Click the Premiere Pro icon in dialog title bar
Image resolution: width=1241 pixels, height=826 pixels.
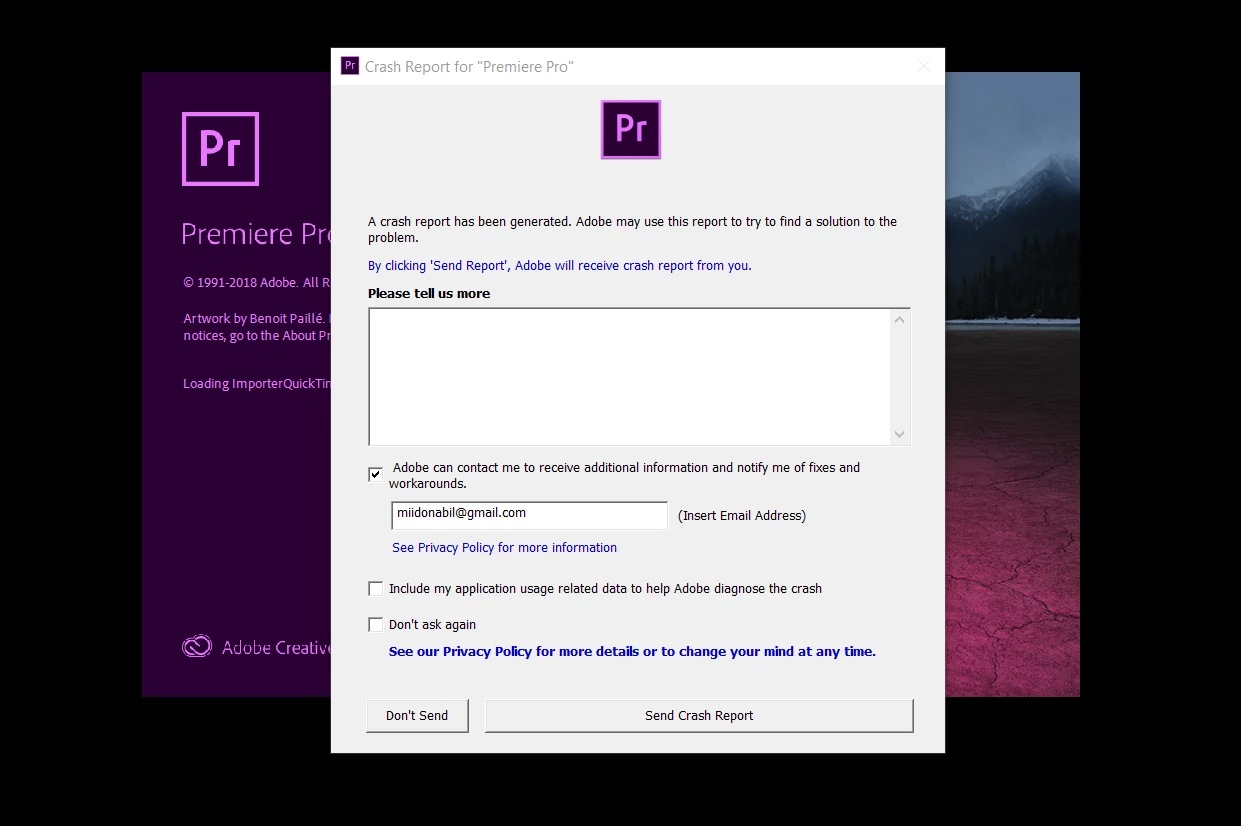350,66
